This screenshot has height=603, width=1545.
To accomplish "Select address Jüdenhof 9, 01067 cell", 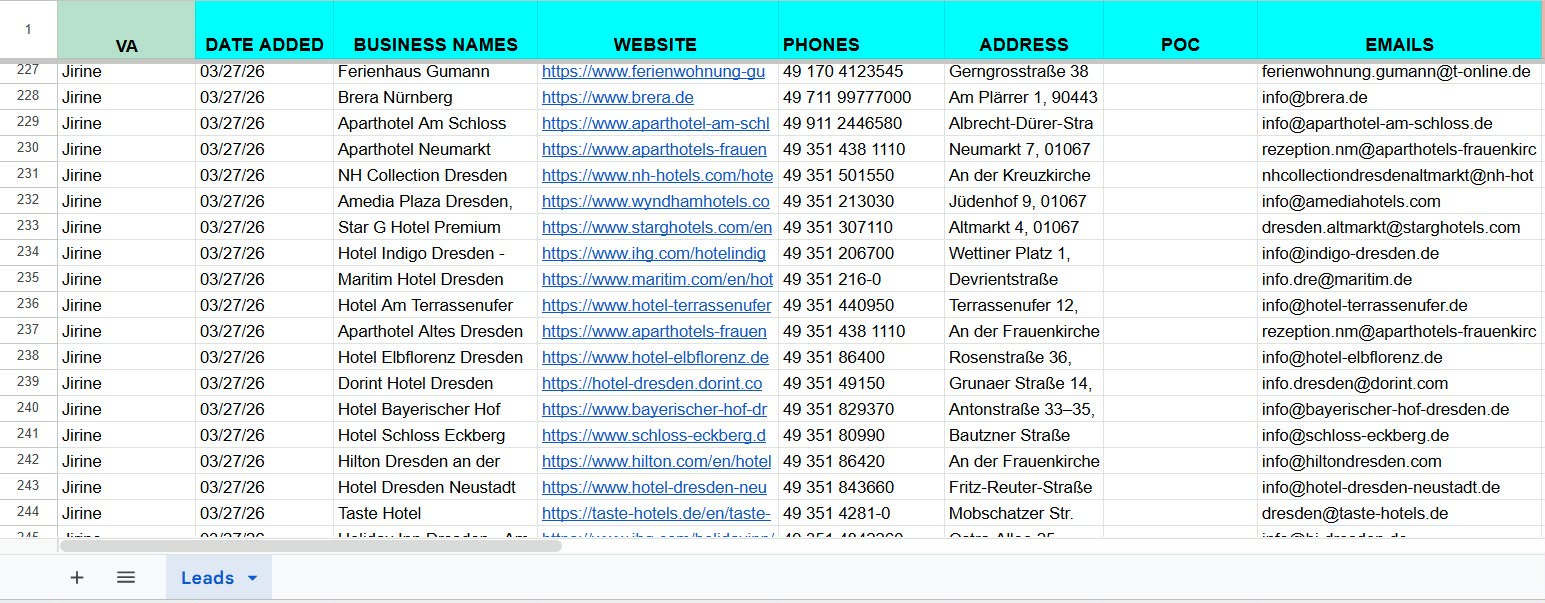I will point(1023,201).
